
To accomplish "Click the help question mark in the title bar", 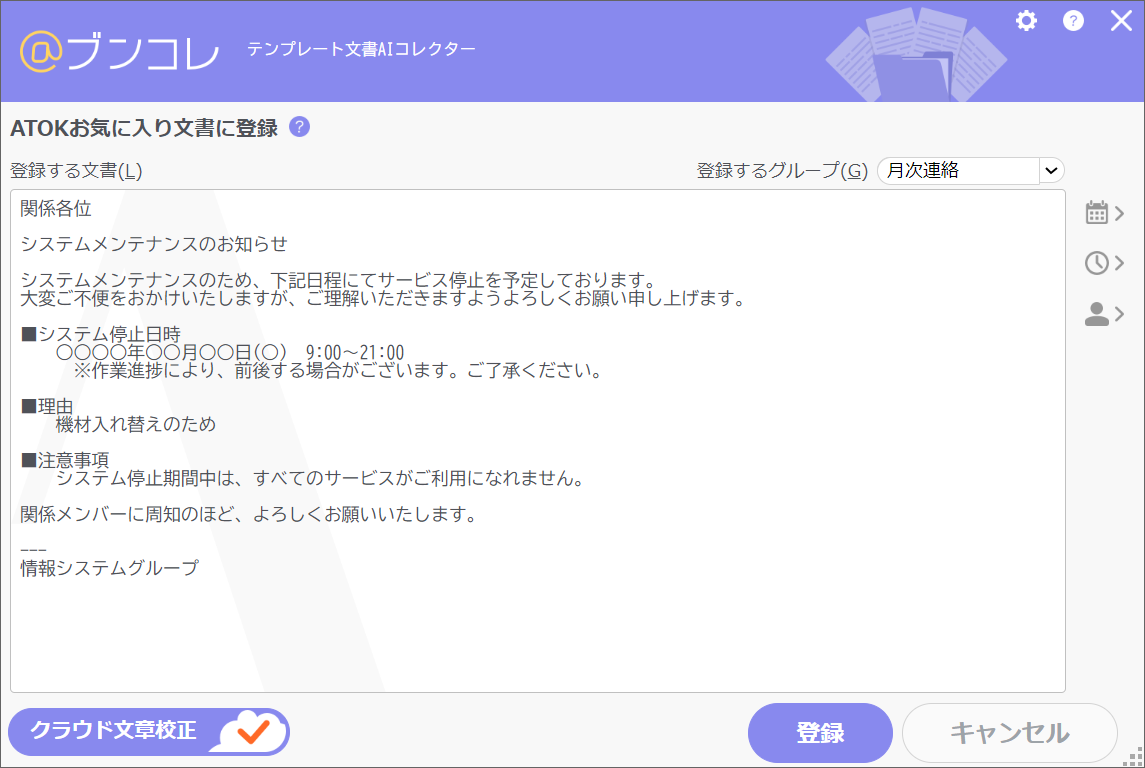I will click(x=1073, y=21).
